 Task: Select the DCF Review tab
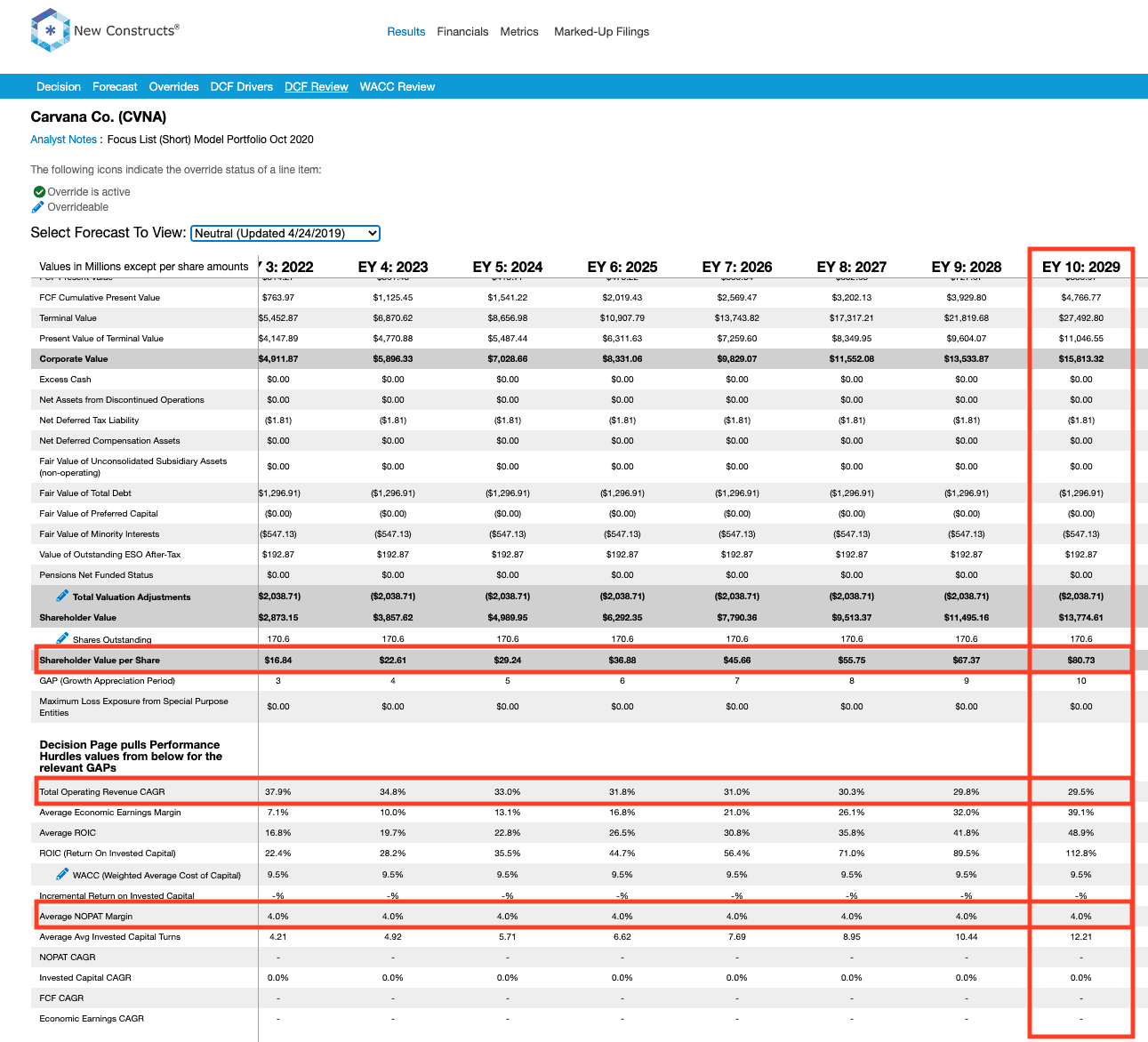(317, 86)
